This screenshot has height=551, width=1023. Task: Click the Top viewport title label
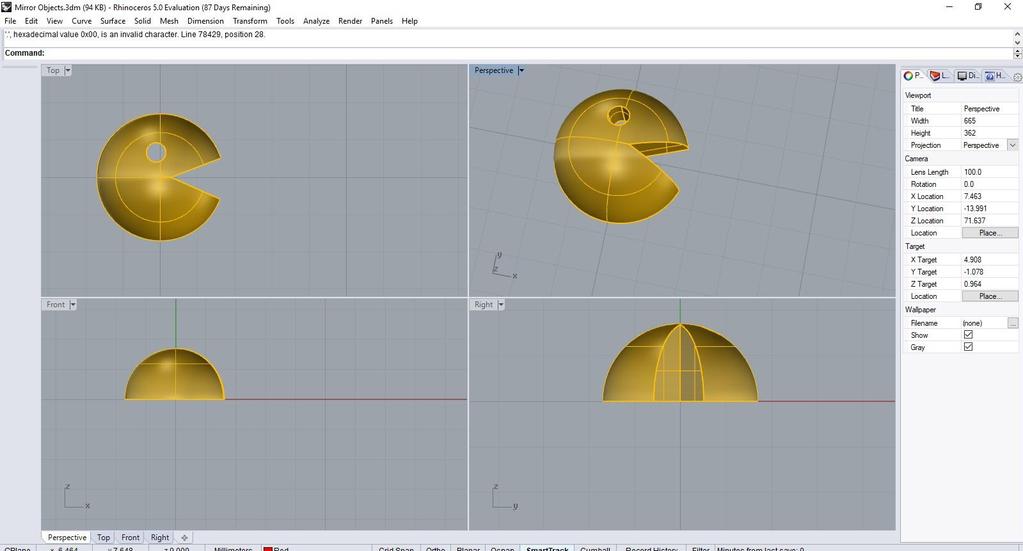point(53,70)
